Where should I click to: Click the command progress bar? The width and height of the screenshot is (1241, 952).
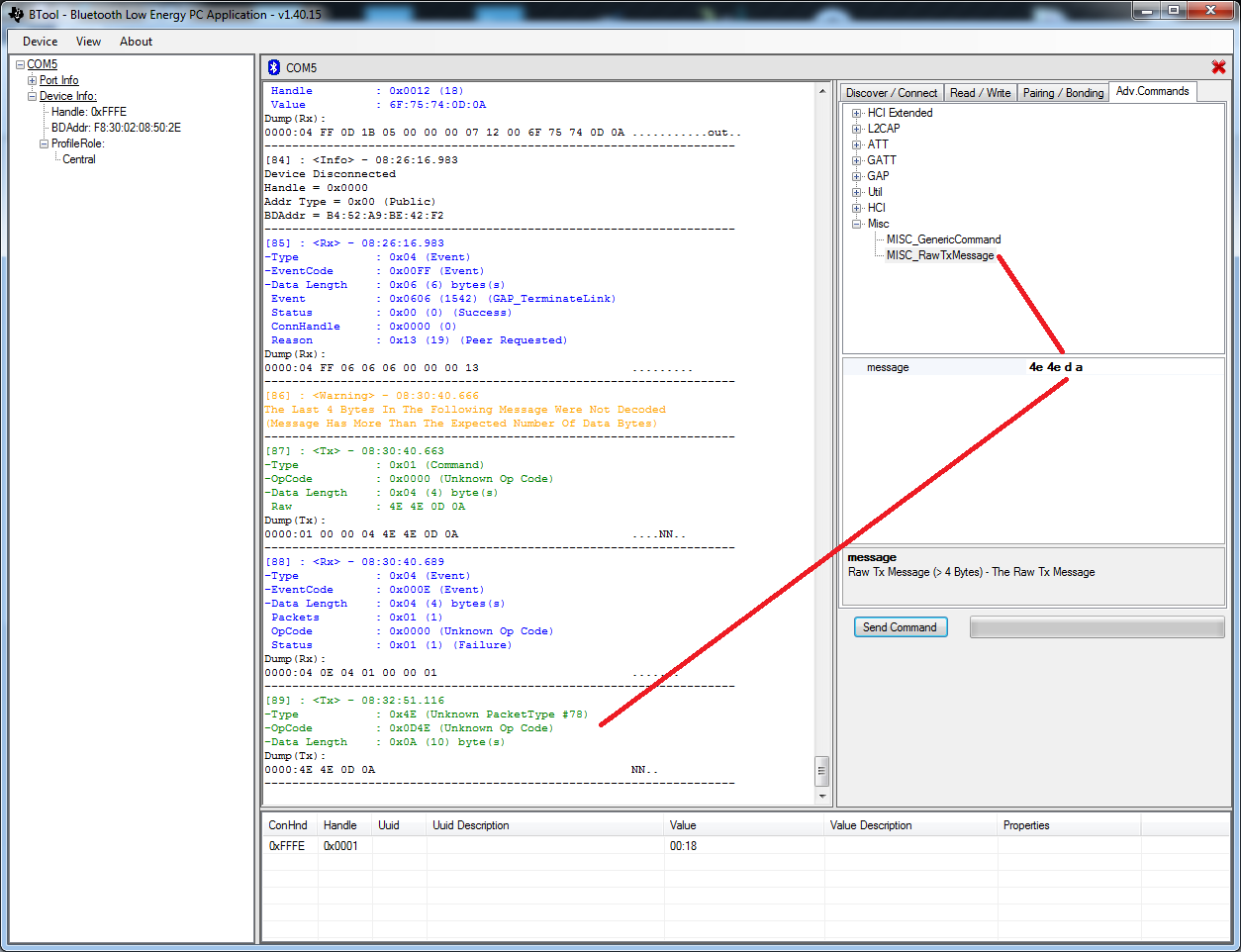click(1097, 627)
